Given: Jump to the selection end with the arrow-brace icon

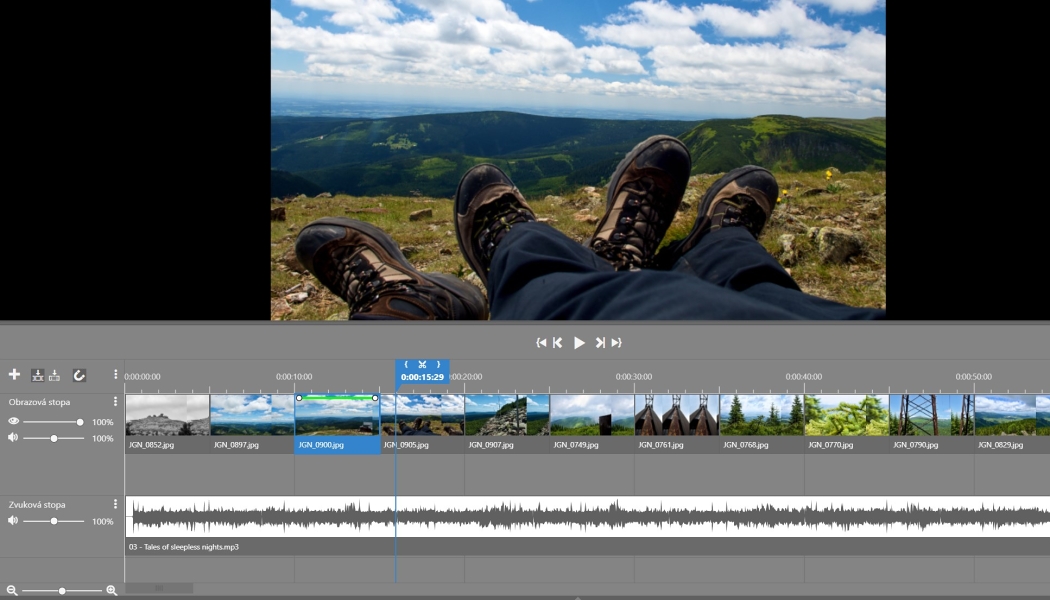Looking at the screenshot, I should coord(616,343).
